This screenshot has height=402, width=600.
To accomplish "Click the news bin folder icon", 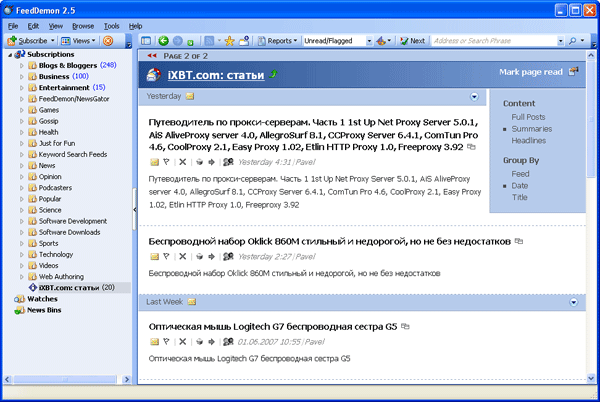I will 244,41.
